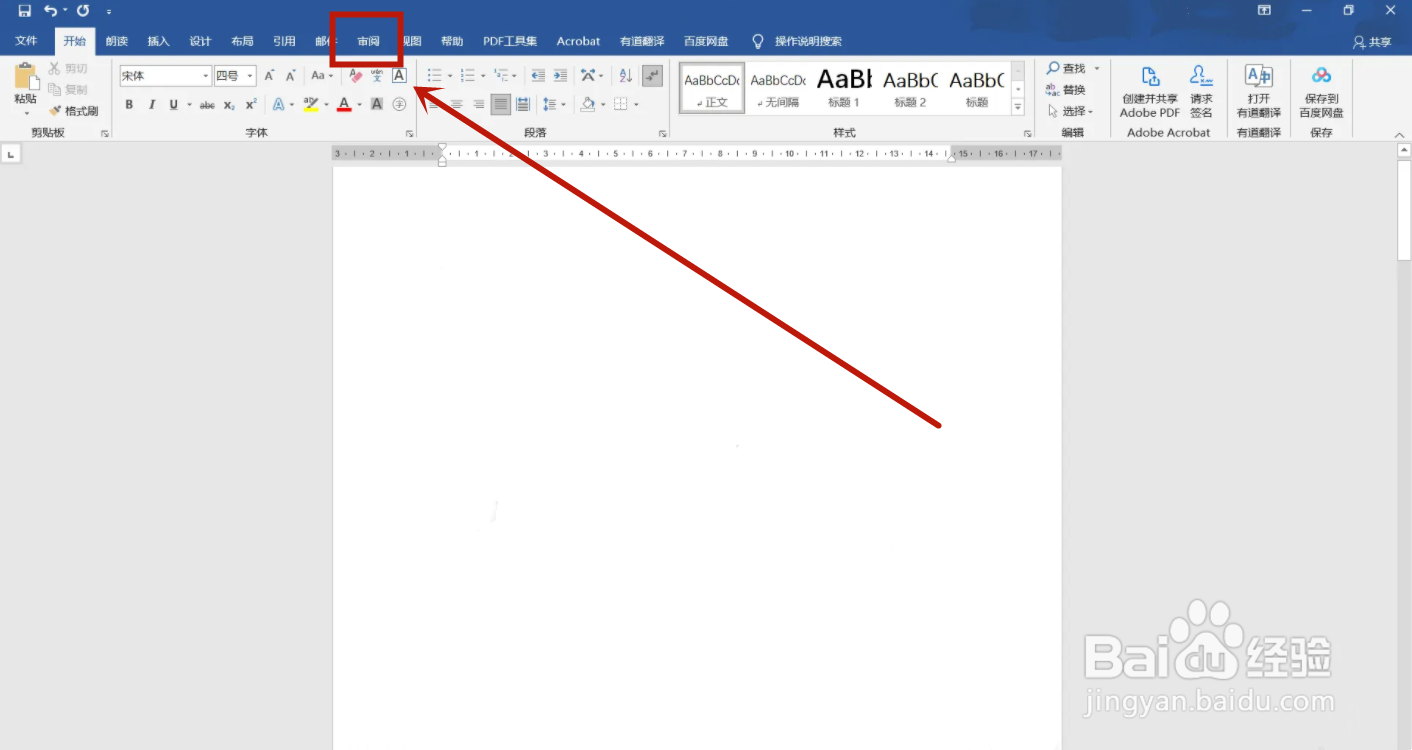
Task: Apply Heading 2 (标题 2) style
Action: click(910, 87)
